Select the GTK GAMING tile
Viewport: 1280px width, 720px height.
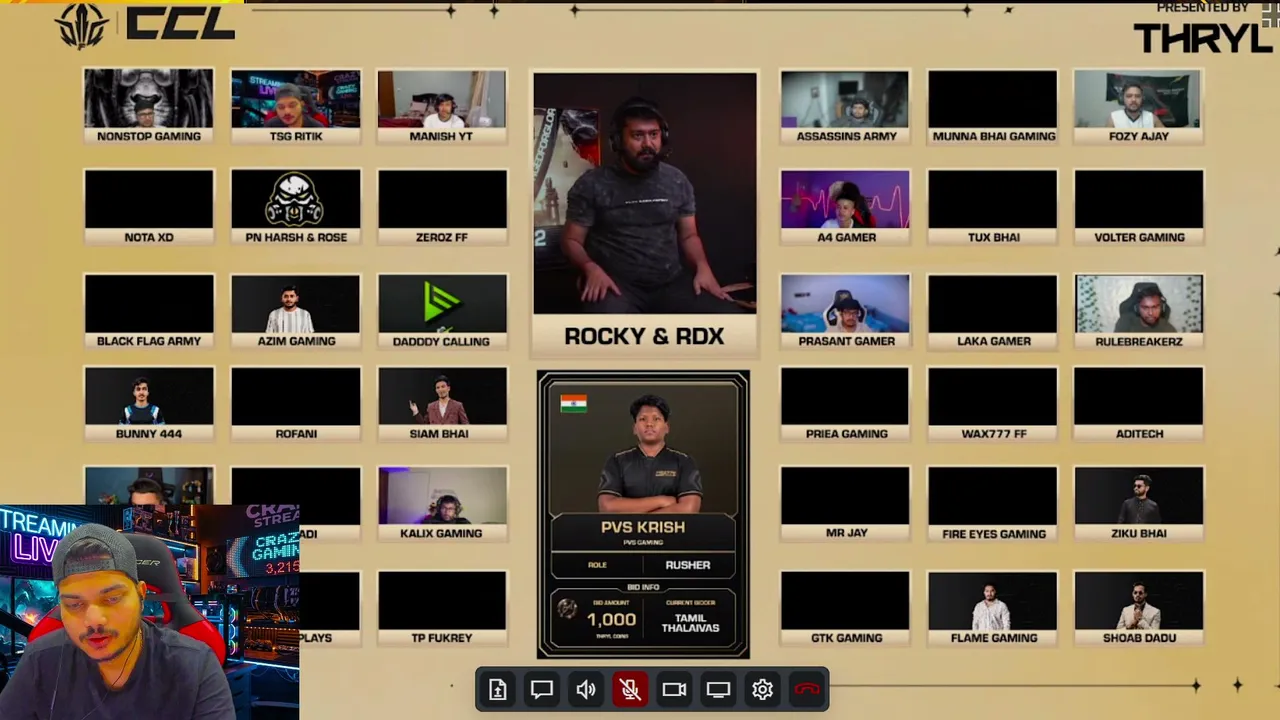pos(846,608)
